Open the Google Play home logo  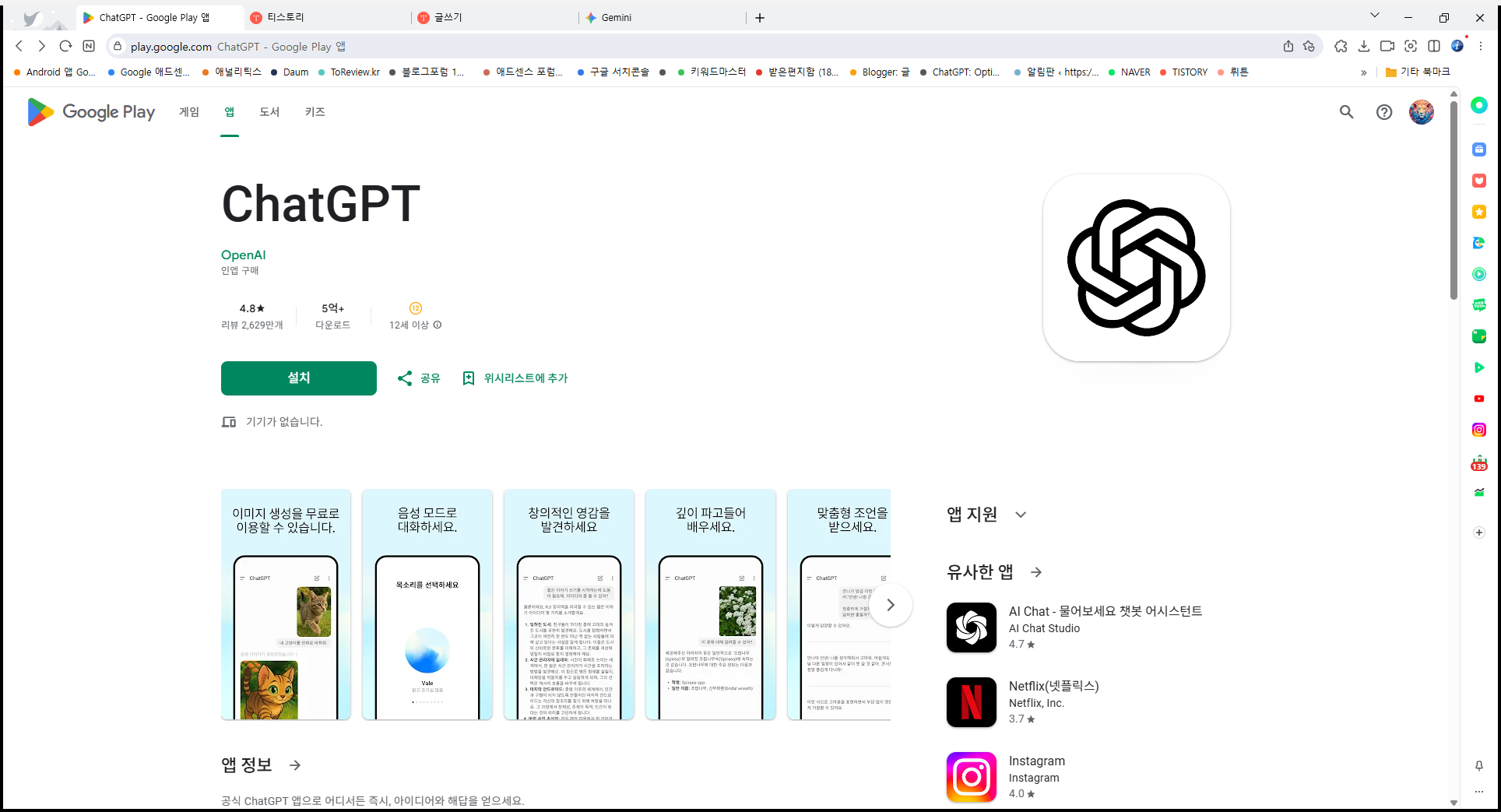(90, 111)
